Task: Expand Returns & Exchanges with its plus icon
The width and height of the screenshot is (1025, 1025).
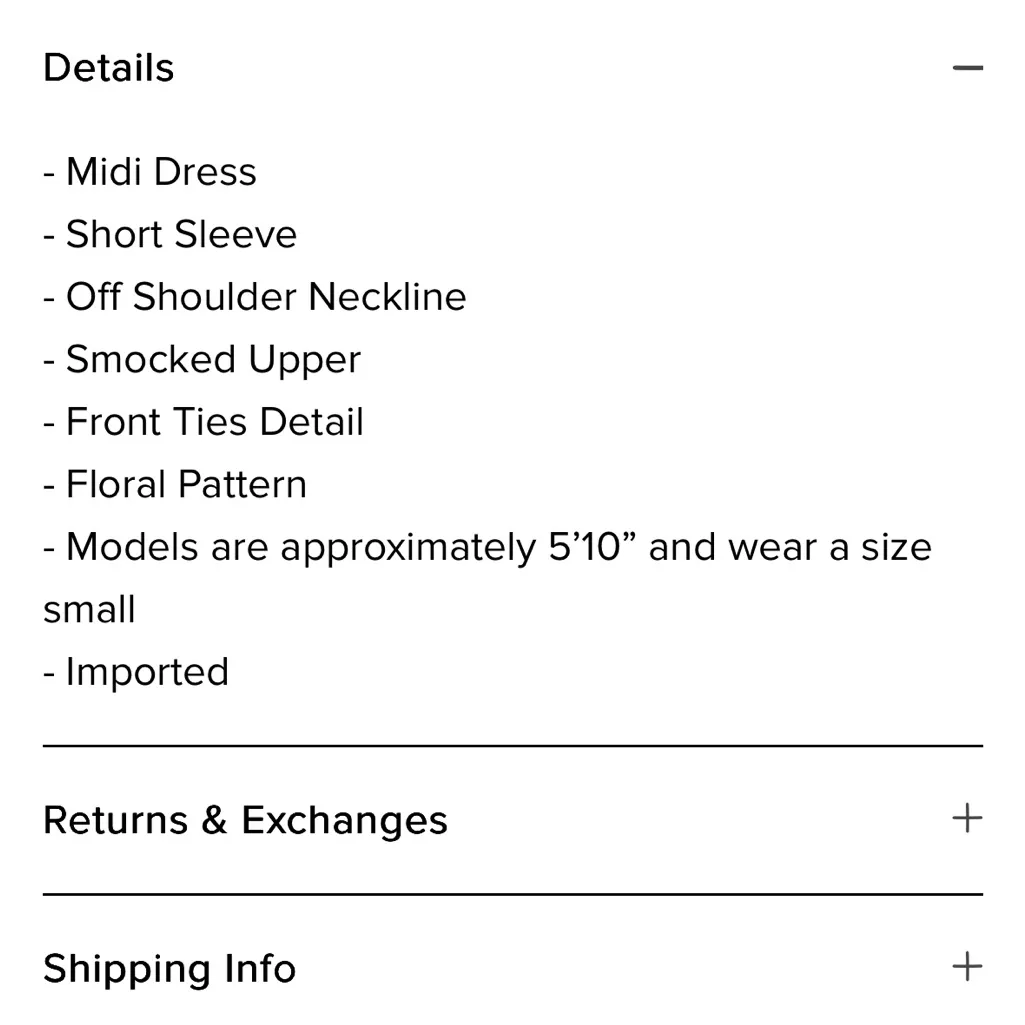Action: click(966, 819)
